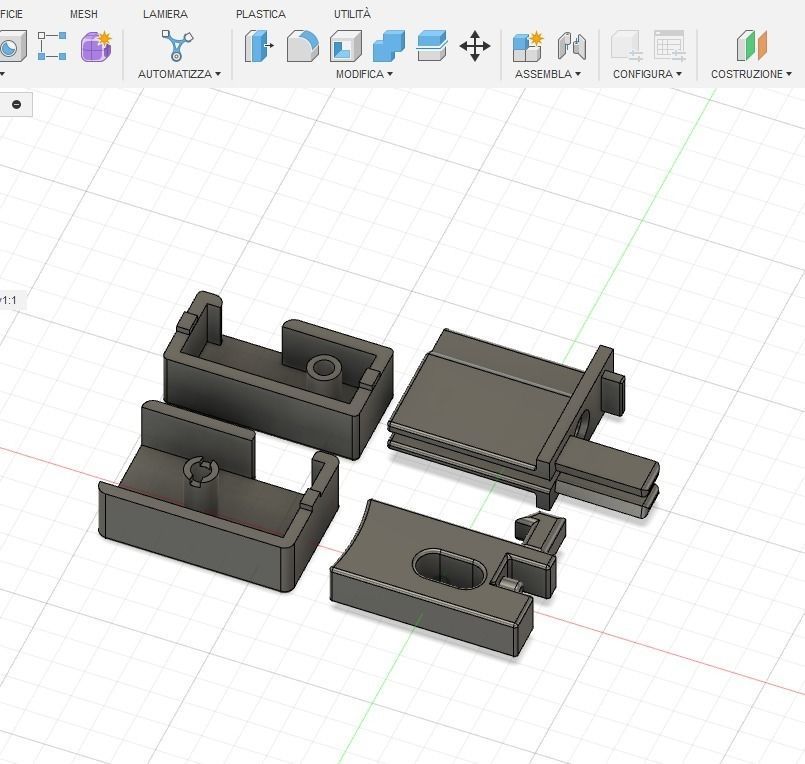The height and width of the screenshot is (764, 805).
Task: Open the CONFIGURA dropdown menu
Action: click(x=647, y=74)
